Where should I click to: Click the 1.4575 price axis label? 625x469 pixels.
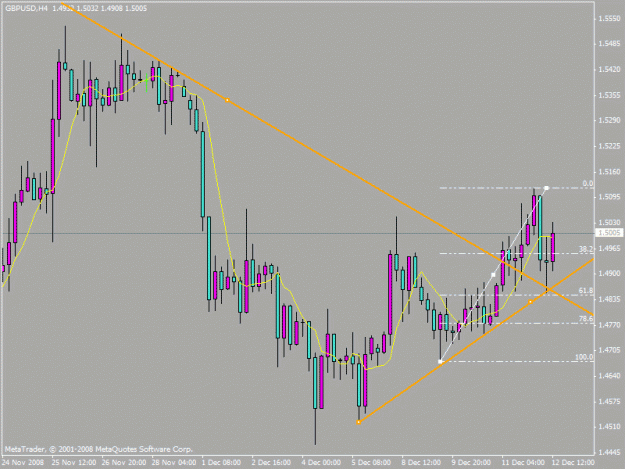point(609,402)
